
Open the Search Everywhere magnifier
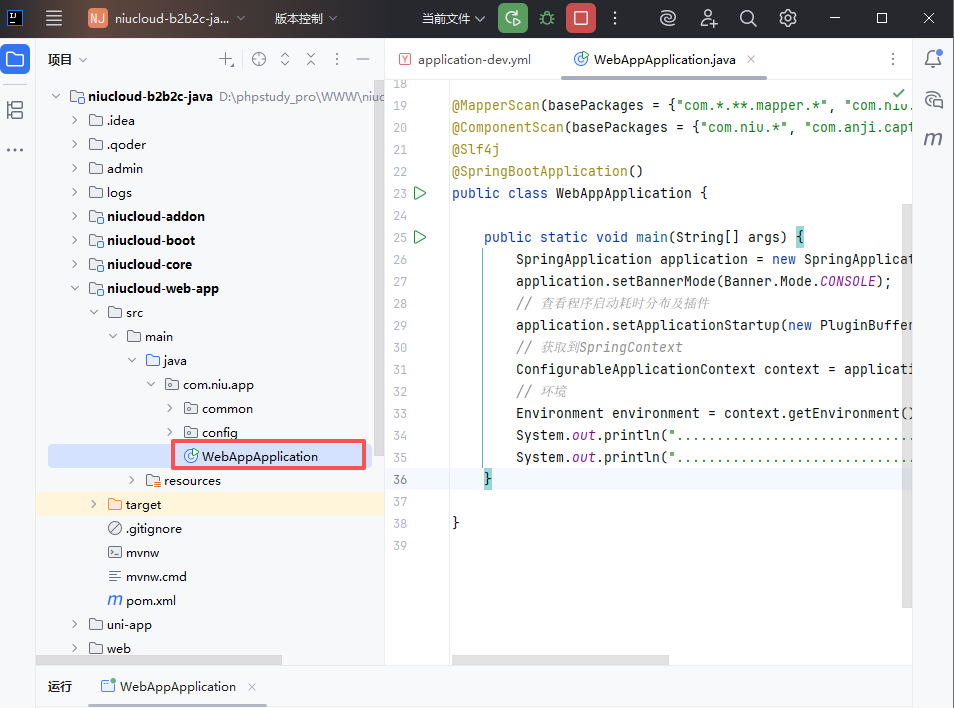pyautogui.click(x=748, y=18)
